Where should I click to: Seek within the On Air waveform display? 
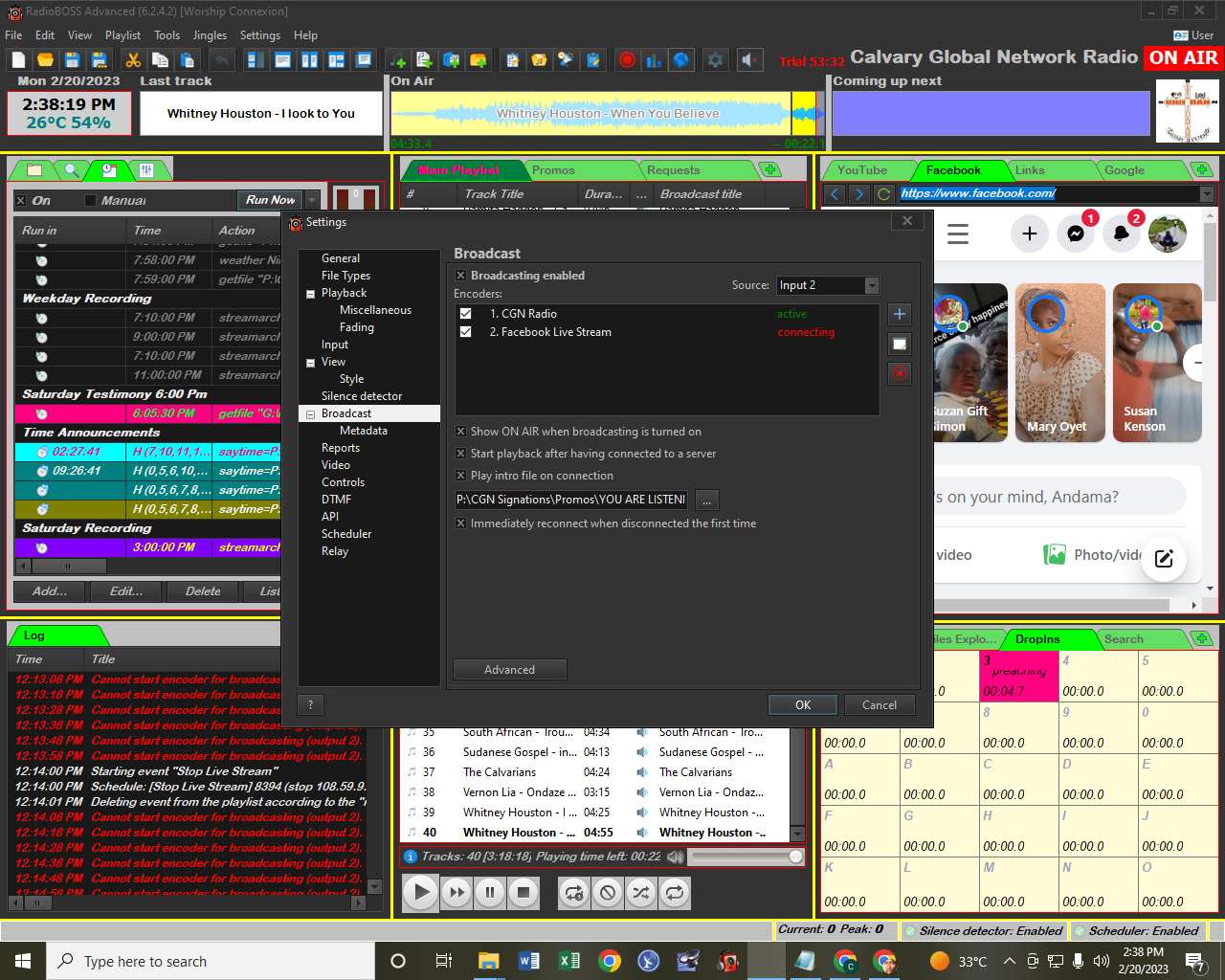pos(607,114)
